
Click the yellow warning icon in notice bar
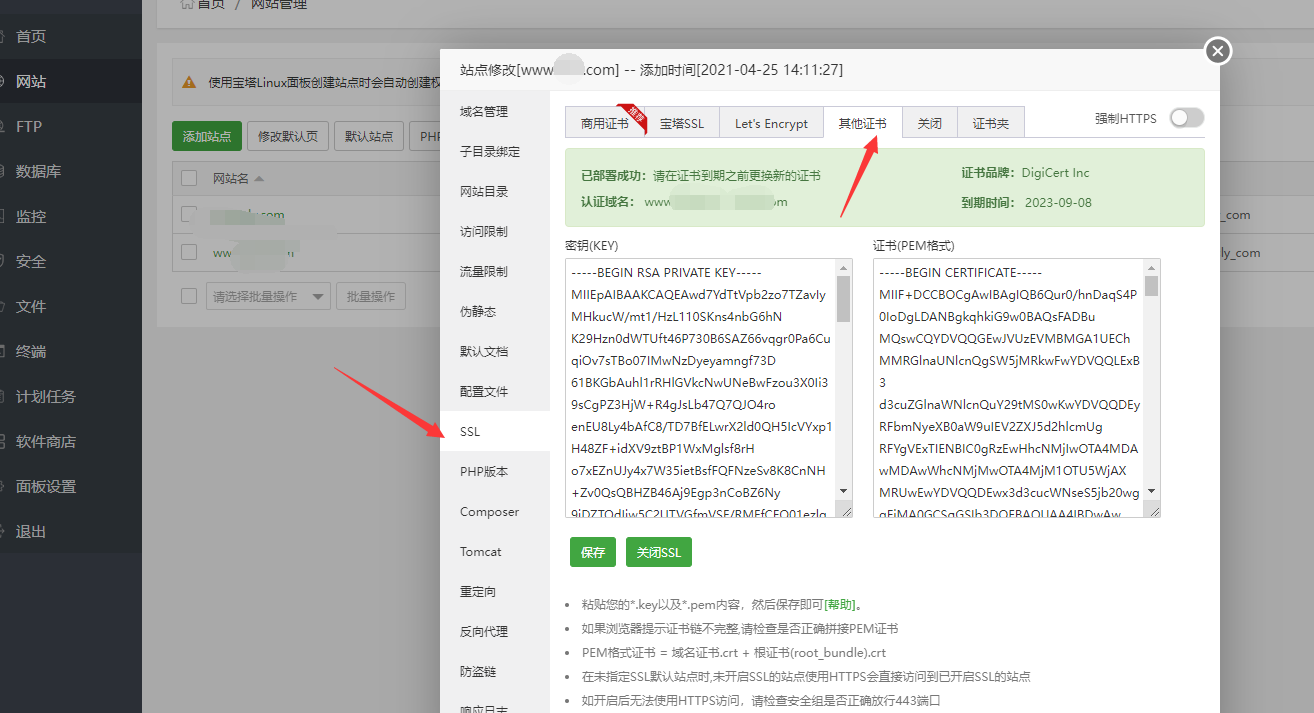189,82
